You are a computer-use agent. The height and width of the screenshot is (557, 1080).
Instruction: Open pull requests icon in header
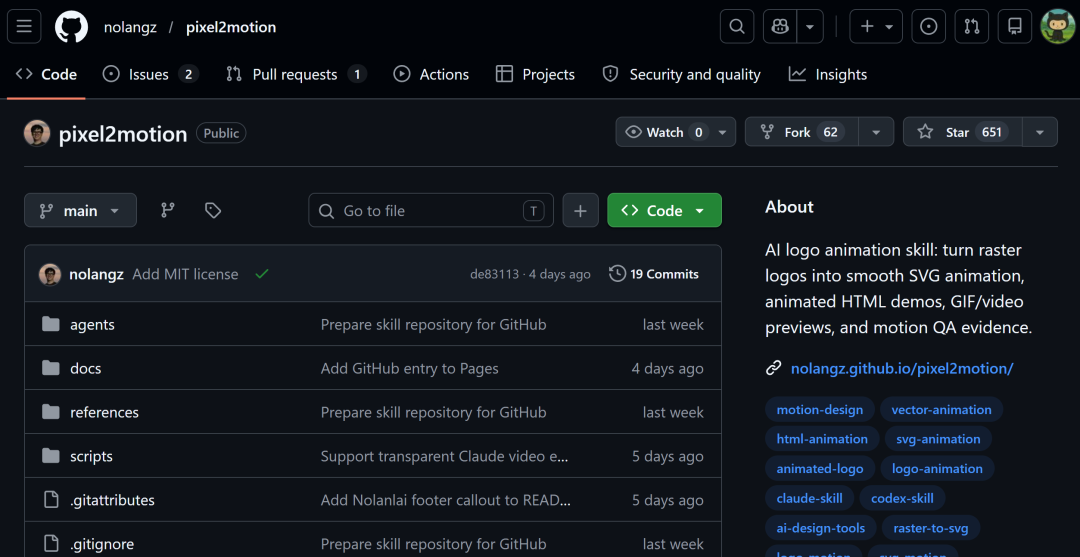tap(972, 27)
